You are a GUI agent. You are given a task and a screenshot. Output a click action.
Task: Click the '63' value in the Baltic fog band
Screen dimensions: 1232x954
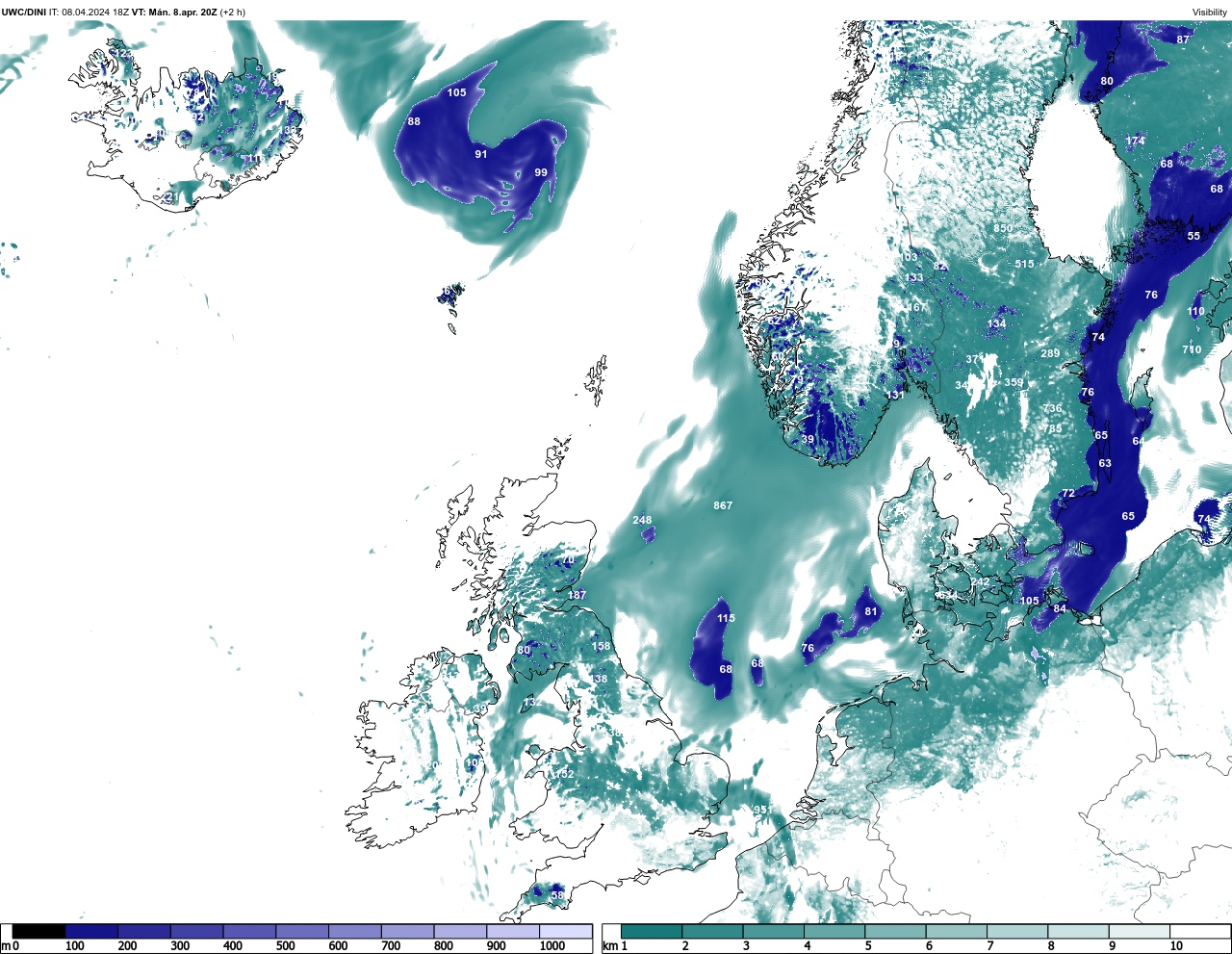pos(1105,463)
